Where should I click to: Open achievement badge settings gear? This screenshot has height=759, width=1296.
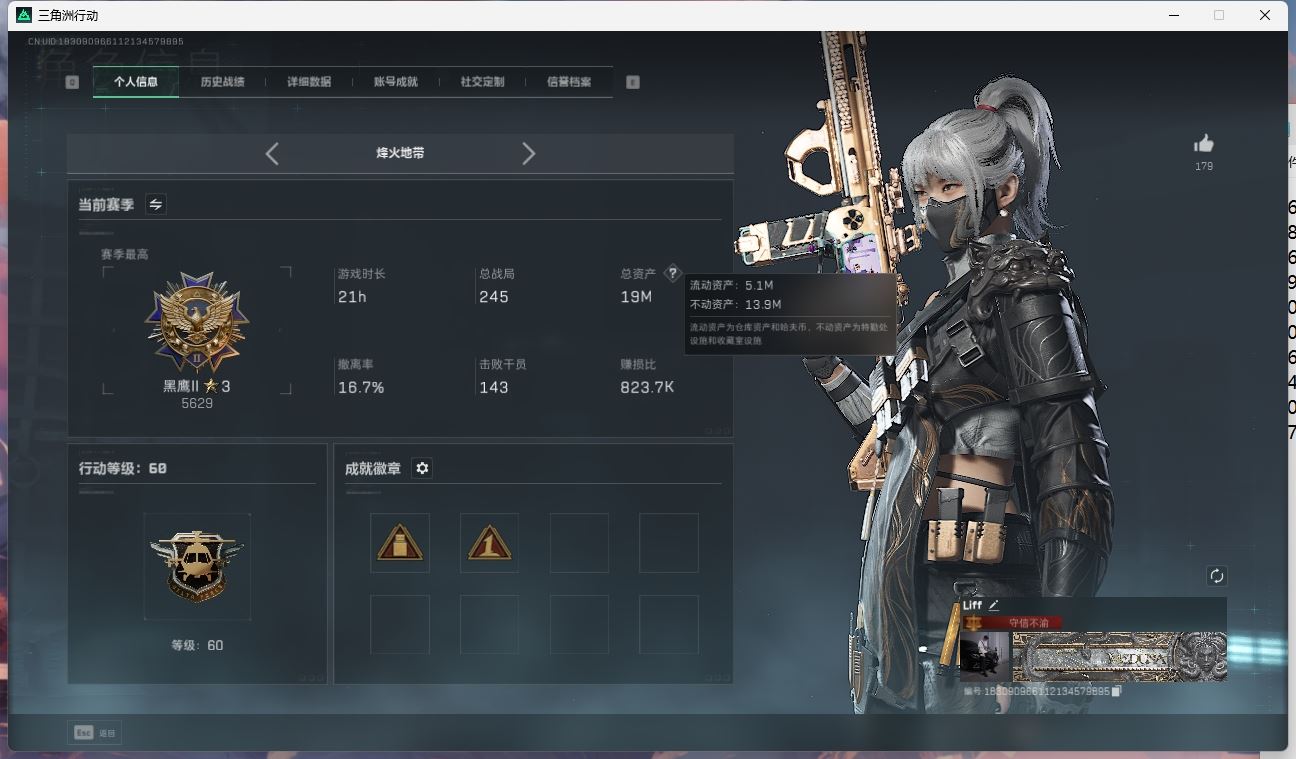point(422,468)
